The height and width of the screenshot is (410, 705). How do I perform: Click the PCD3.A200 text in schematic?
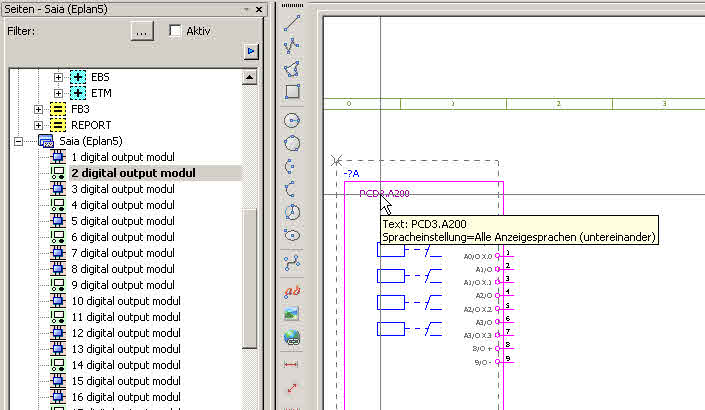384,194
